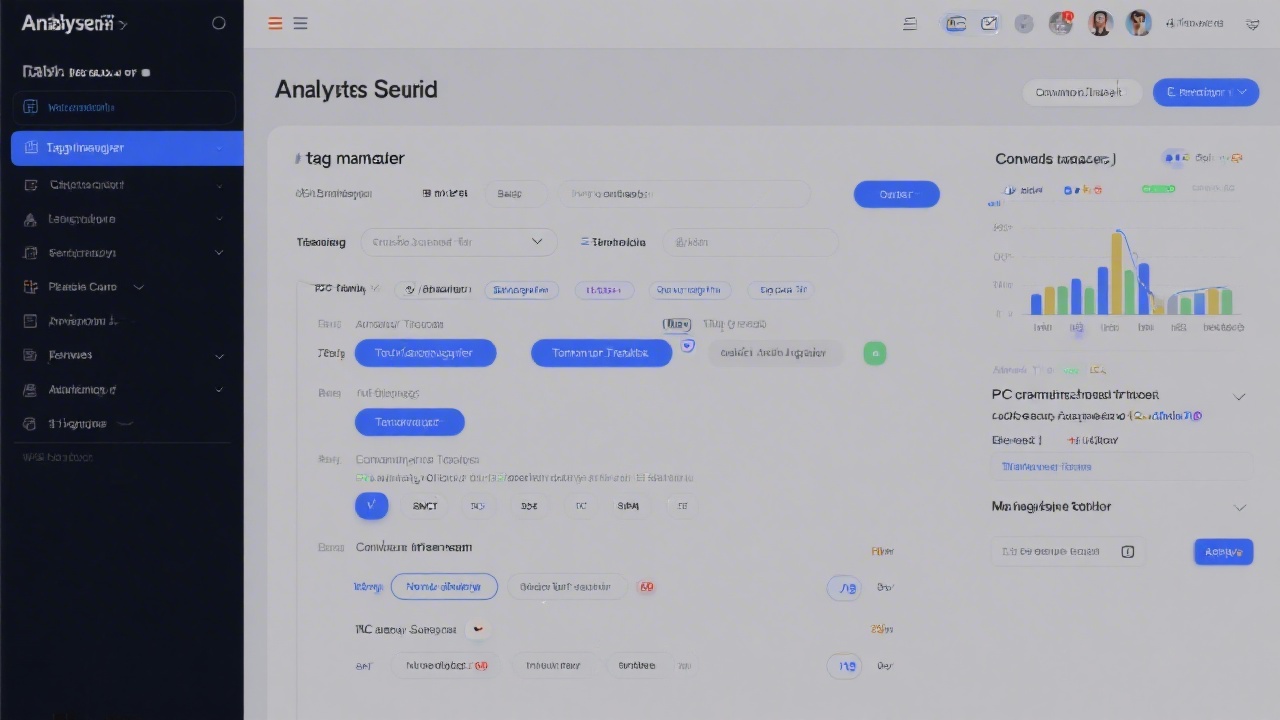Click the envelope check icon in top bar
This screenshot has height=720, width=1280.
tap(989, 22)
